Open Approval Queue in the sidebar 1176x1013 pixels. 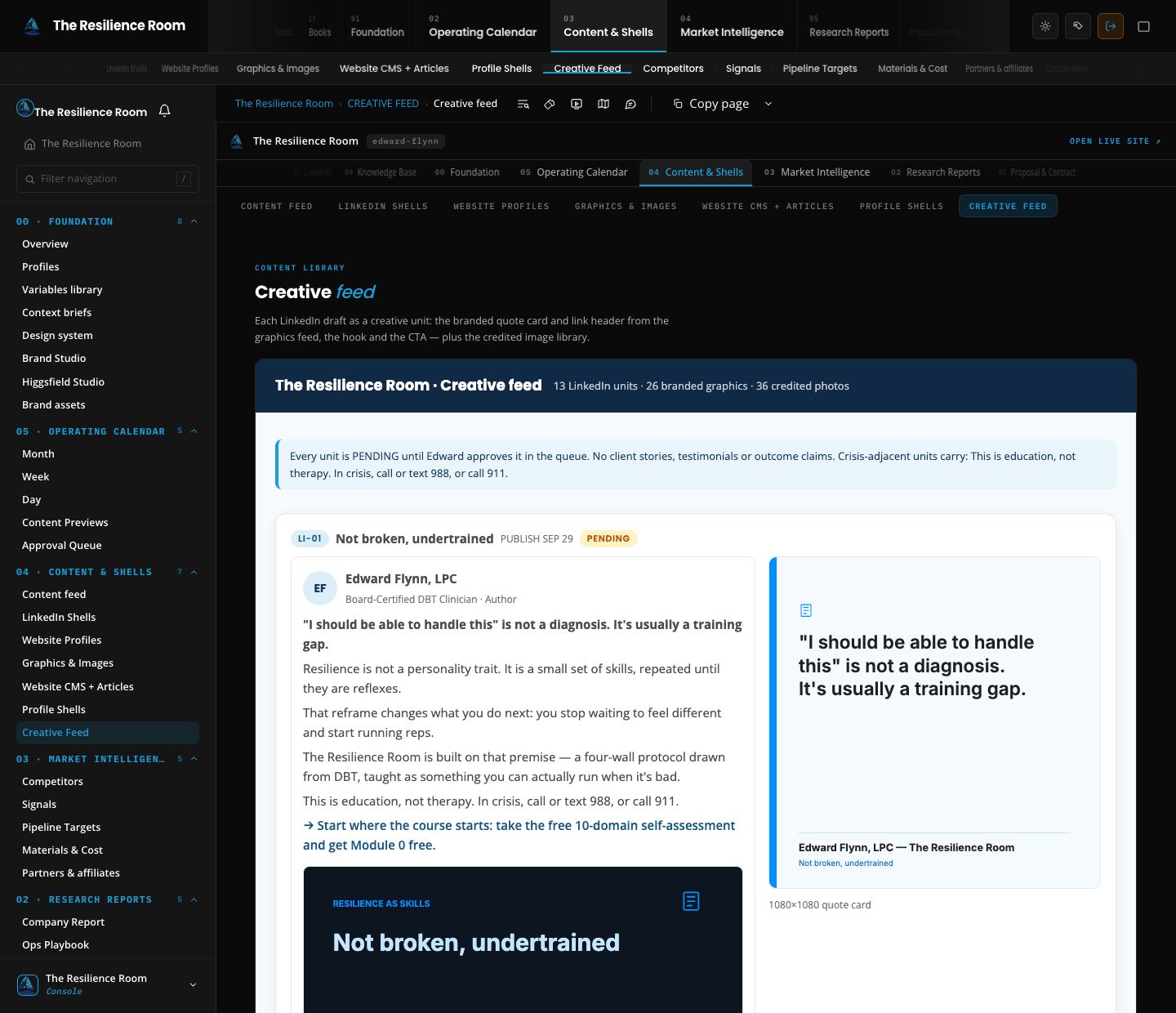(62, 546)
